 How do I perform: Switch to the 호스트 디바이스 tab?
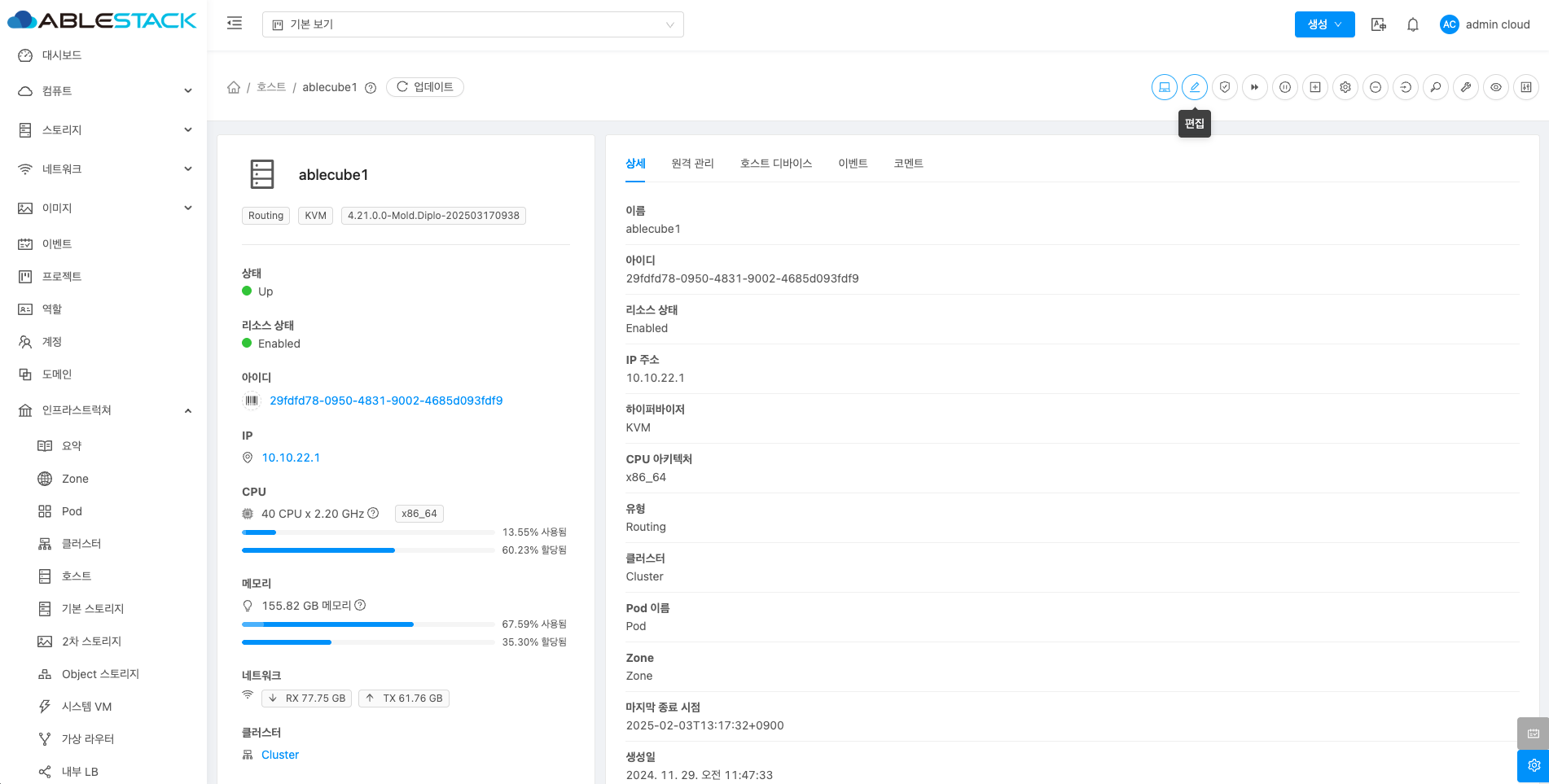(x=775, y=164)
